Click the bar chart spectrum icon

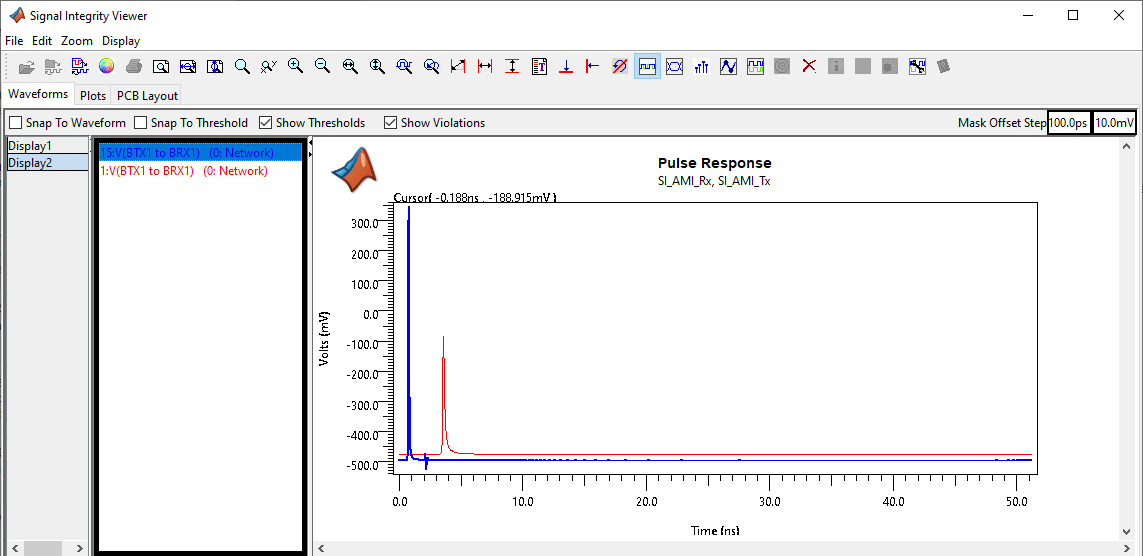coord(701,66)
